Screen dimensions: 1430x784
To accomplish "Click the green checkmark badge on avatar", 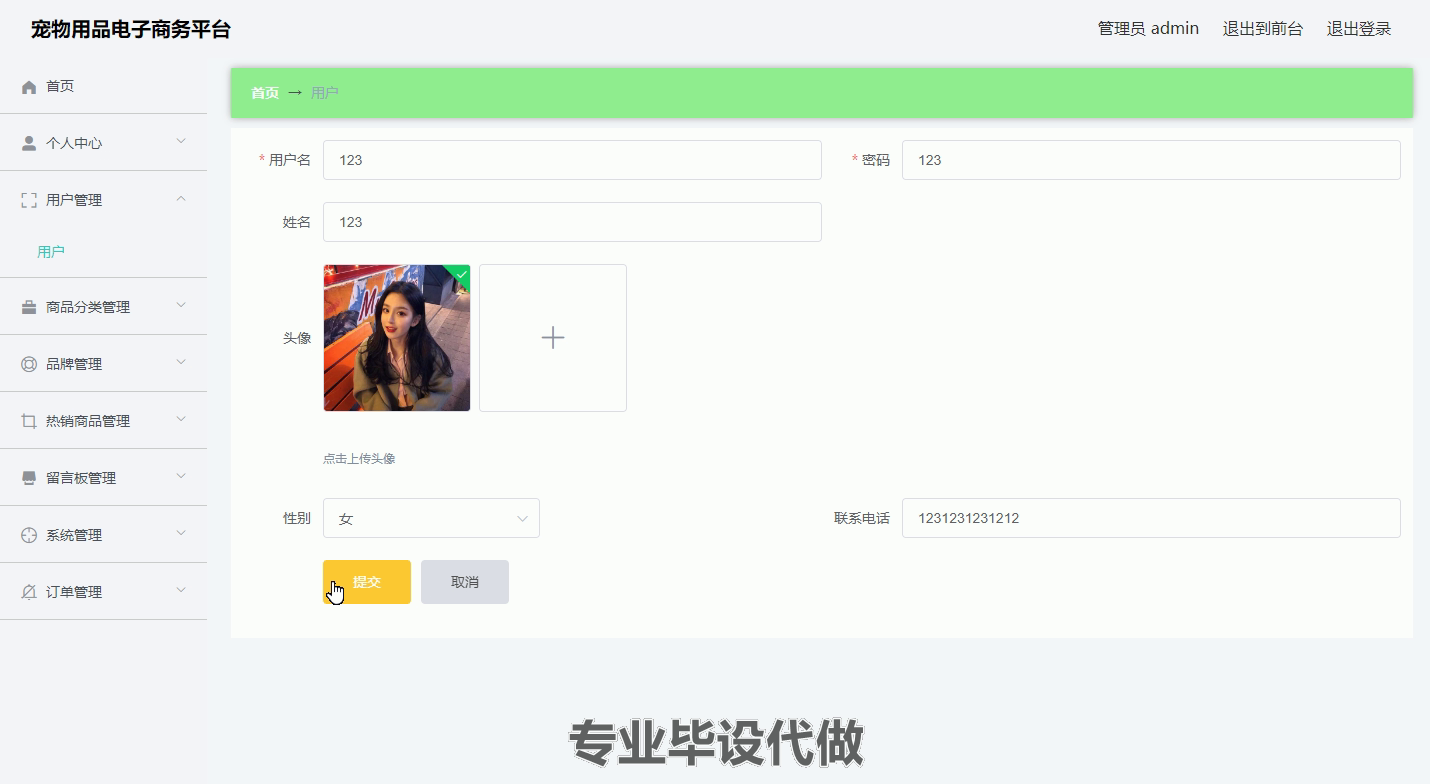I will click(461, 274).
